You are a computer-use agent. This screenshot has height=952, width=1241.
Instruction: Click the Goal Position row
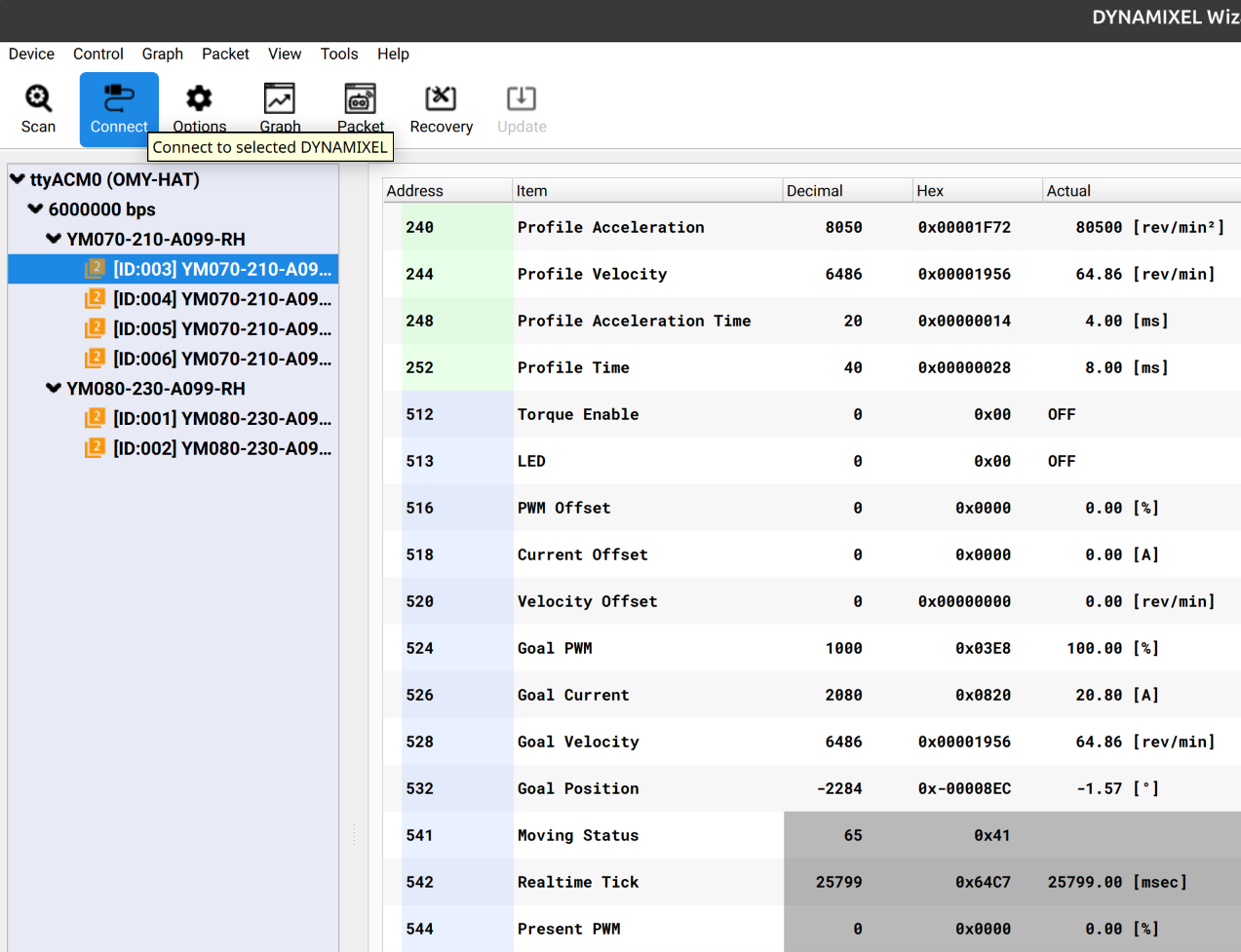click(x=578, y=789)
